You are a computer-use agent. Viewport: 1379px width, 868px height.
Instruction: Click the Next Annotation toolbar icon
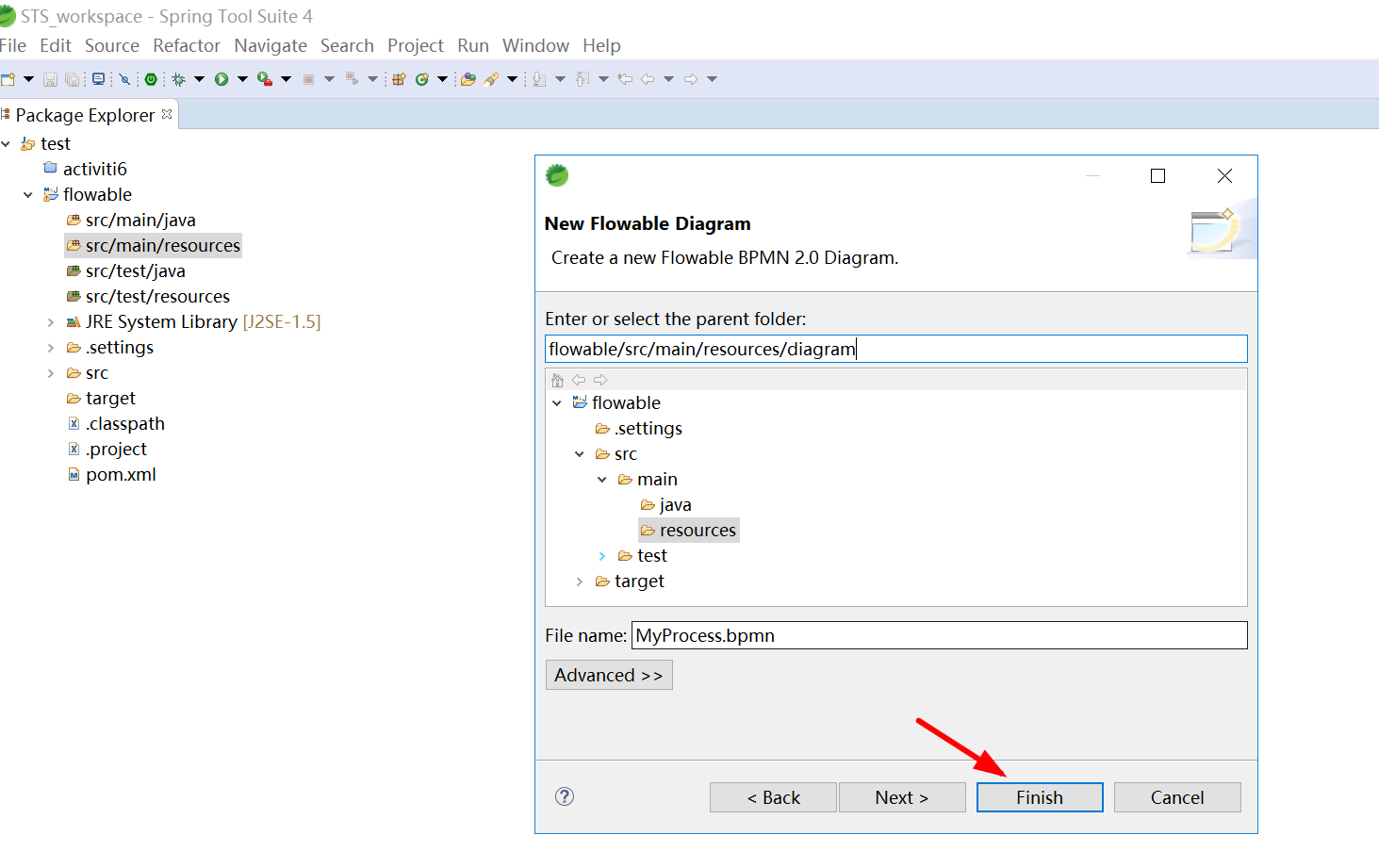click(x=539, y=79)
